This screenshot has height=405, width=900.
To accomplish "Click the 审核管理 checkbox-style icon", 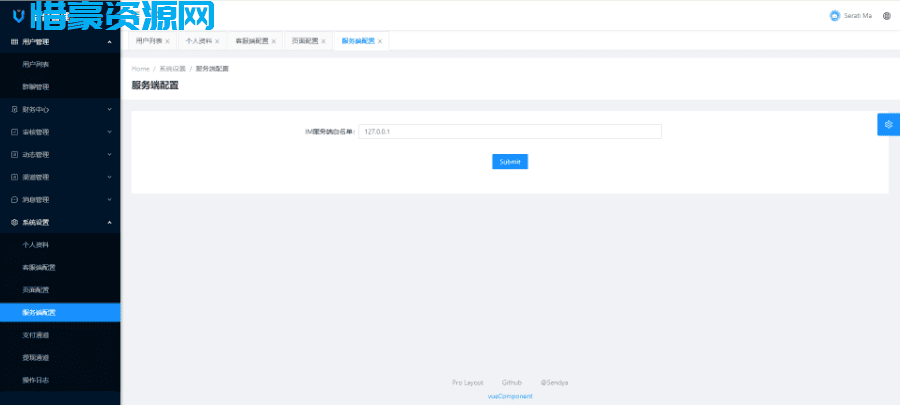I will click(15, 132).
